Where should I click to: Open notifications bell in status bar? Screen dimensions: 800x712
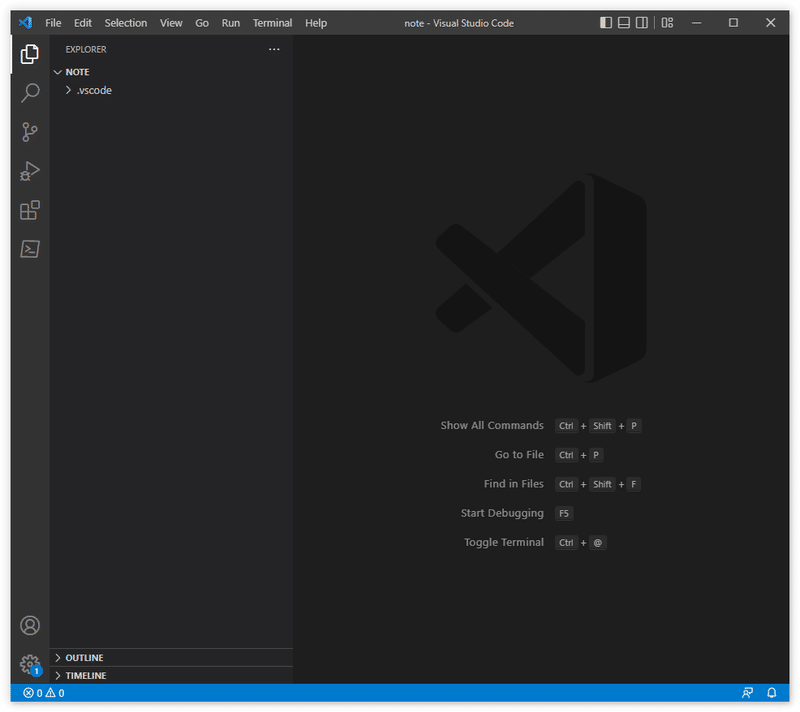(x=772, y=693)
